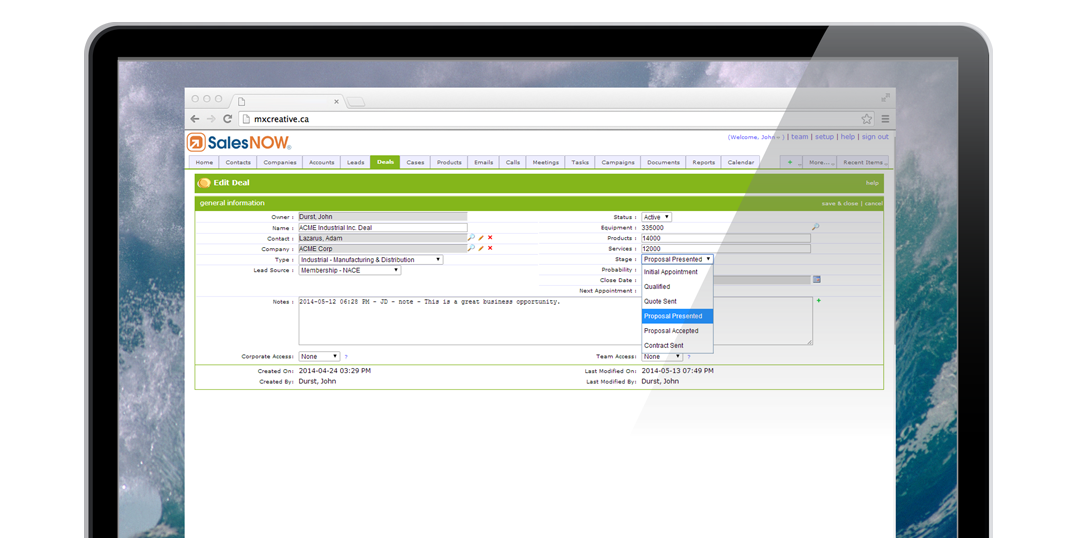The width and height of the screenshot is (1082, 539).
Task: Click the team link
Action: (x=799, y=137)
